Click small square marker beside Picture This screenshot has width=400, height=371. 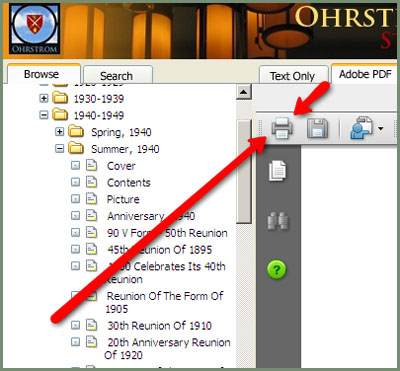(76, 199)
